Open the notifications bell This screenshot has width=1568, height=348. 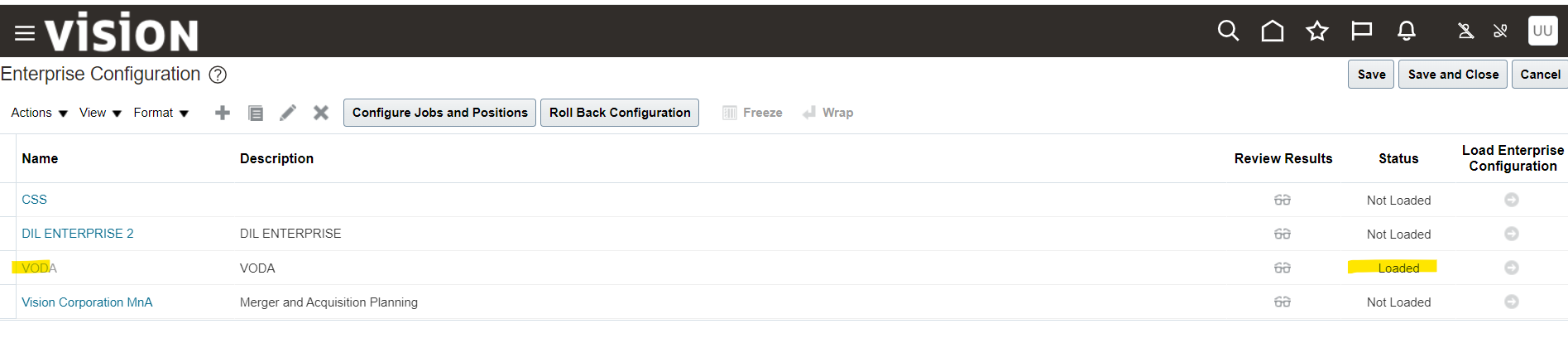point(1406,31)
